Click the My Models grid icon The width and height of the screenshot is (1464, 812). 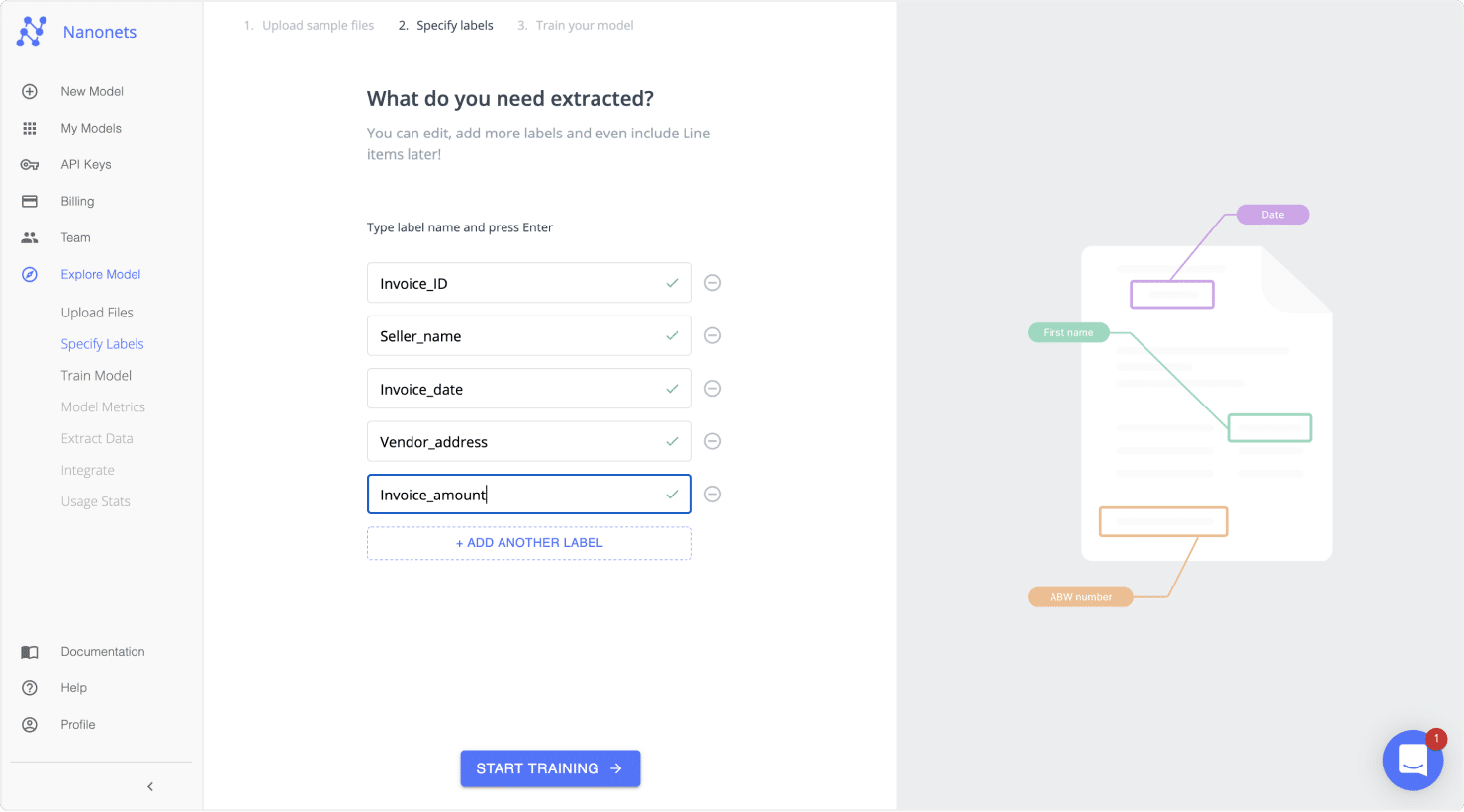click(x=30, y=128)
